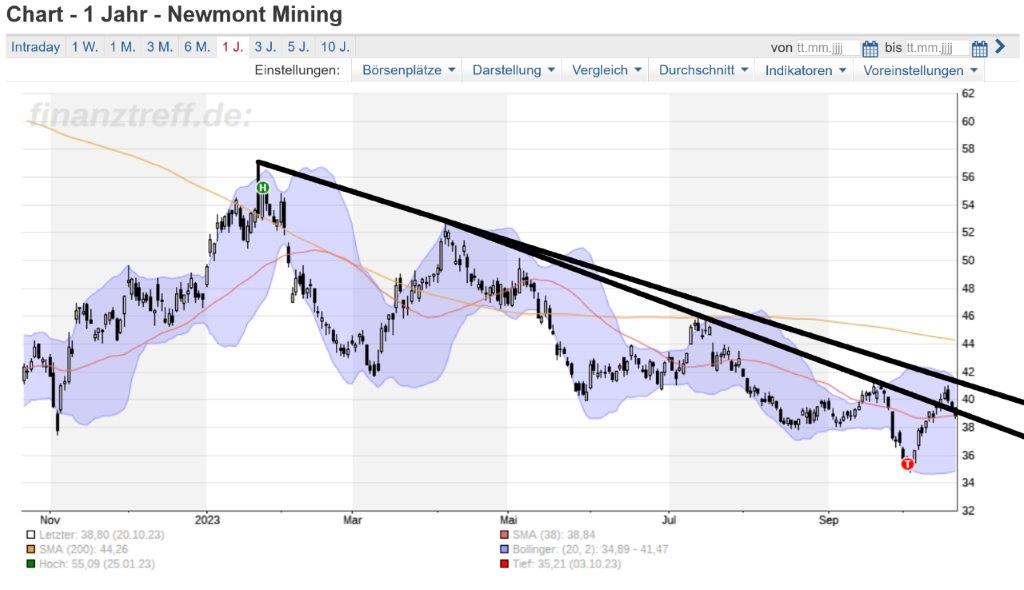Click the red T low marker on chart

coord(907,464)
